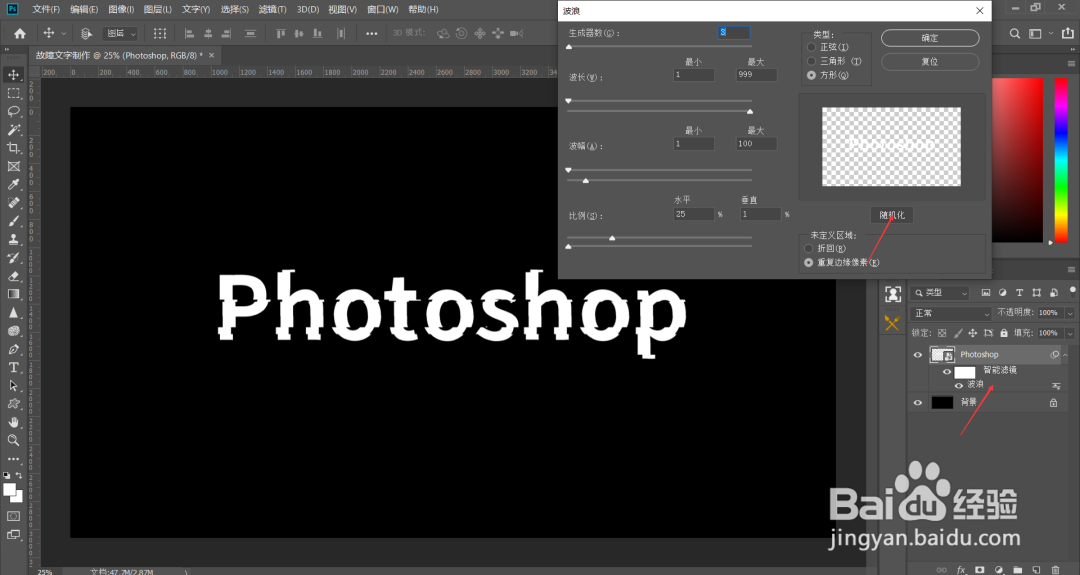This screenshot has height=575, width=1080.
Task: Select the Zoom tool
Action: coord(14,440)
